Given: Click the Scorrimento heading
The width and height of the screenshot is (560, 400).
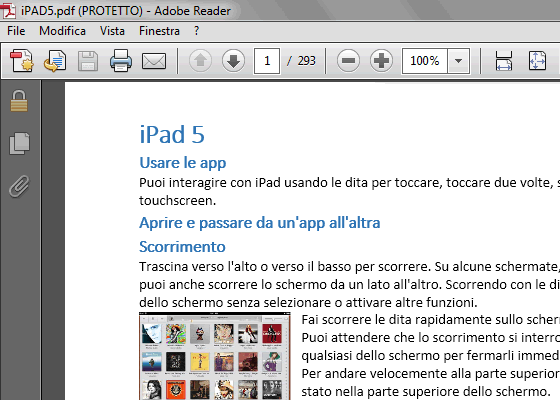Looking at the screenshot, I should [182, 247].
